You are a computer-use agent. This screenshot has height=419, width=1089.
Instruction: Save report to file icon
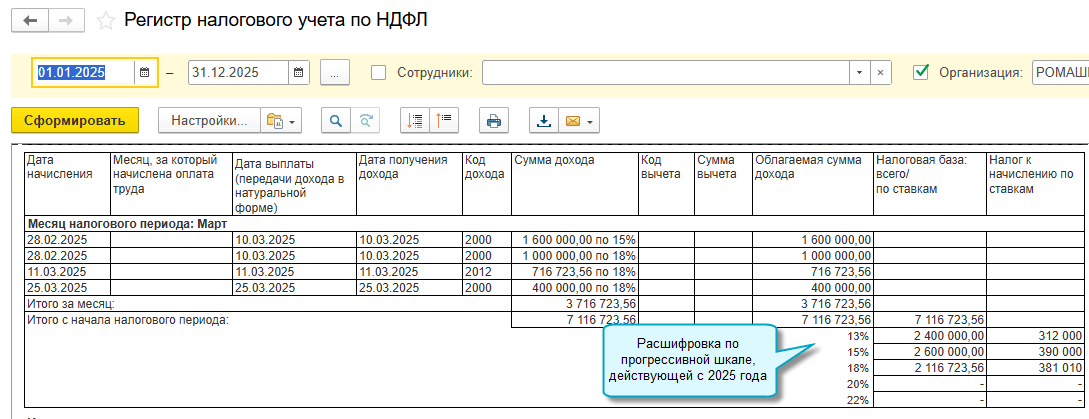544,120
